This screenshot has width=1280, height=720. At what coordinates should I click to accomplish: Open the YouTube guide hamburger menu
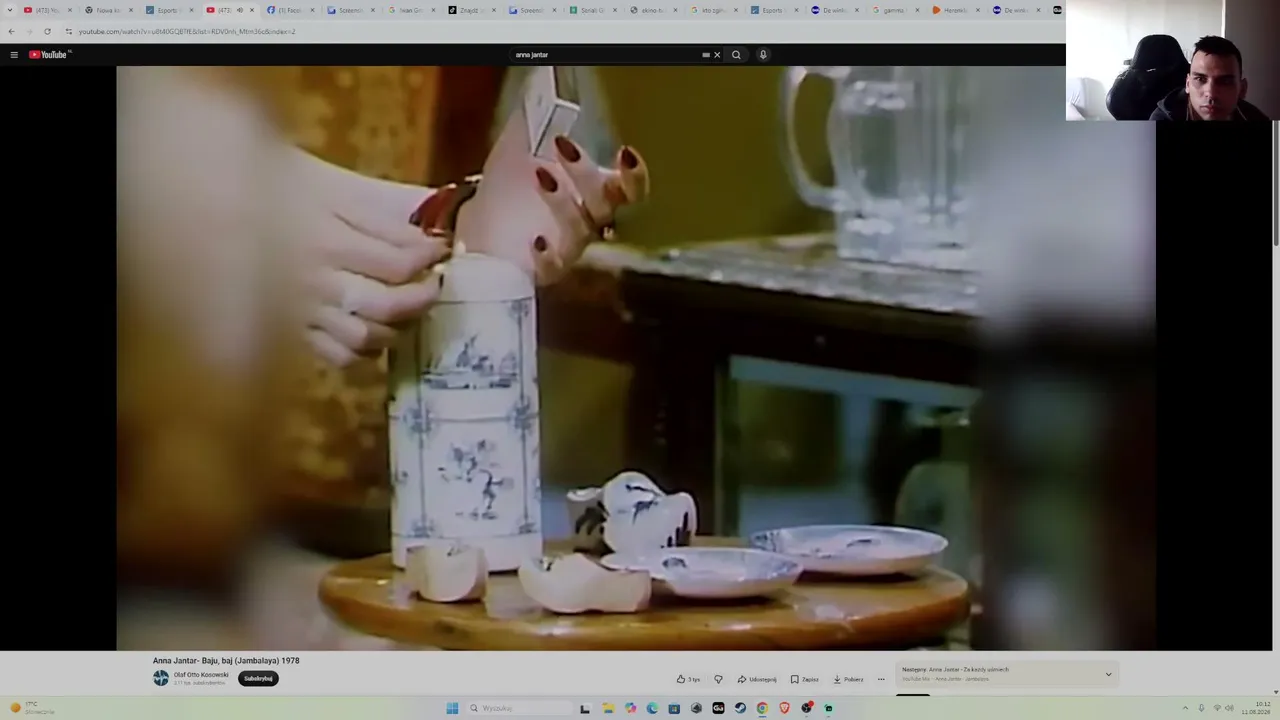click(14, 55)
